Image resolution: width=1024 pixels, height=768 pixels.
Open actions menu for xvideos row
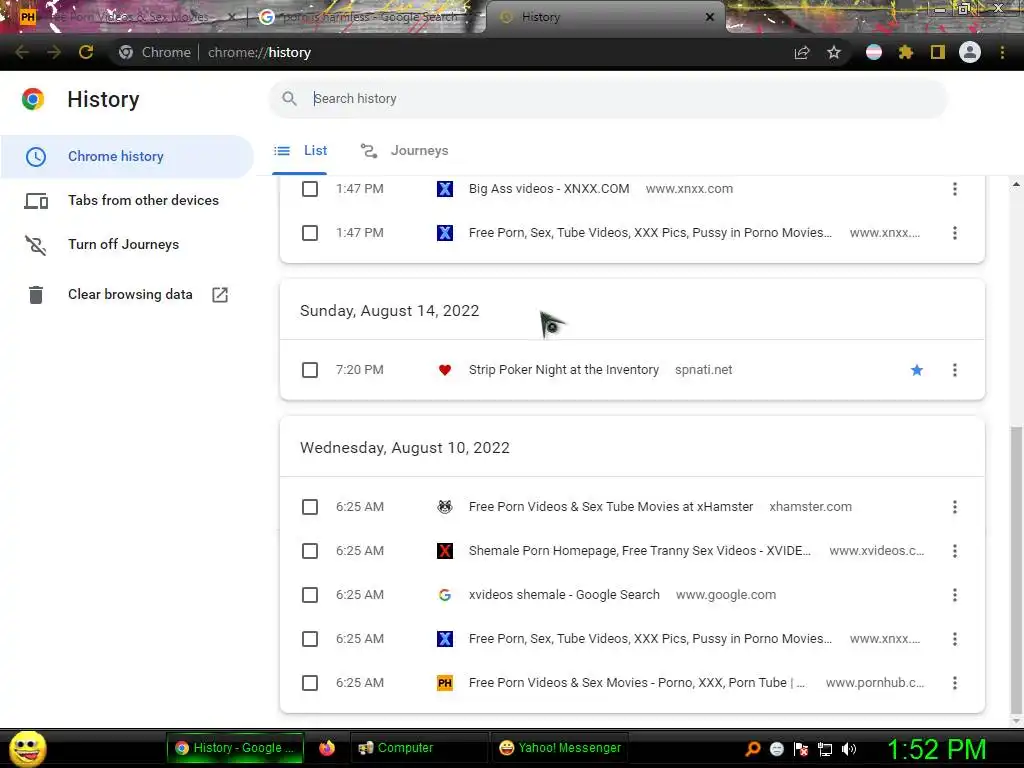coord(955,551)
